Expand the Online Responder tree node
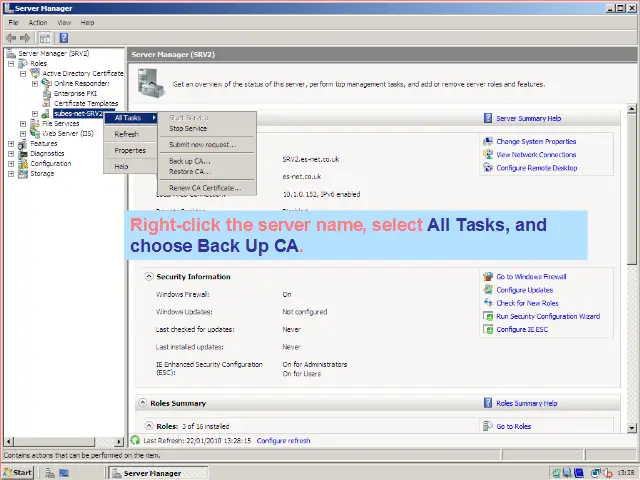 click(35, 84)
